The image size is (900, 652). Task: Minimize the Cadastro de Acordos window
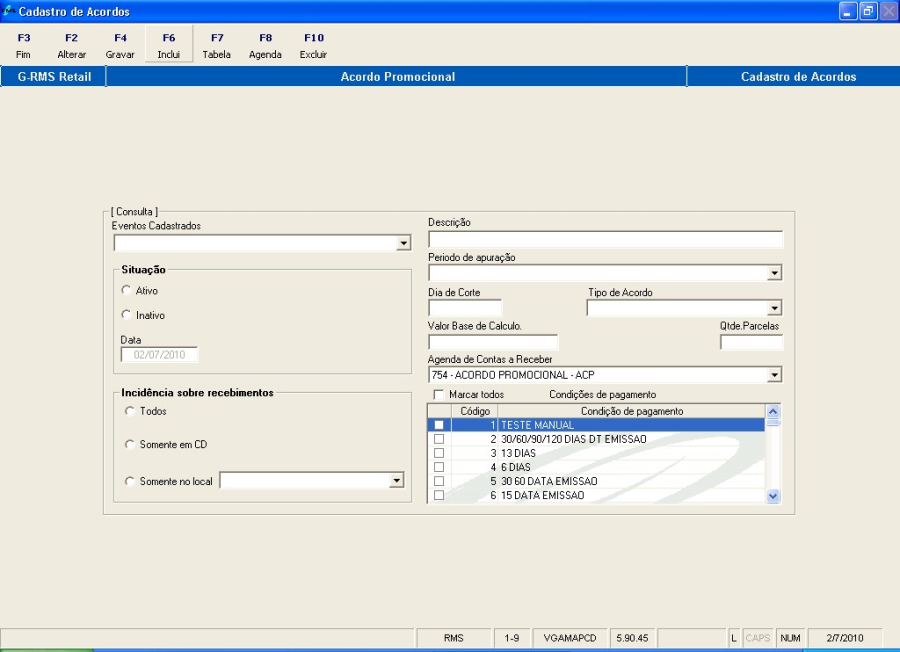[x=847, y=11]
